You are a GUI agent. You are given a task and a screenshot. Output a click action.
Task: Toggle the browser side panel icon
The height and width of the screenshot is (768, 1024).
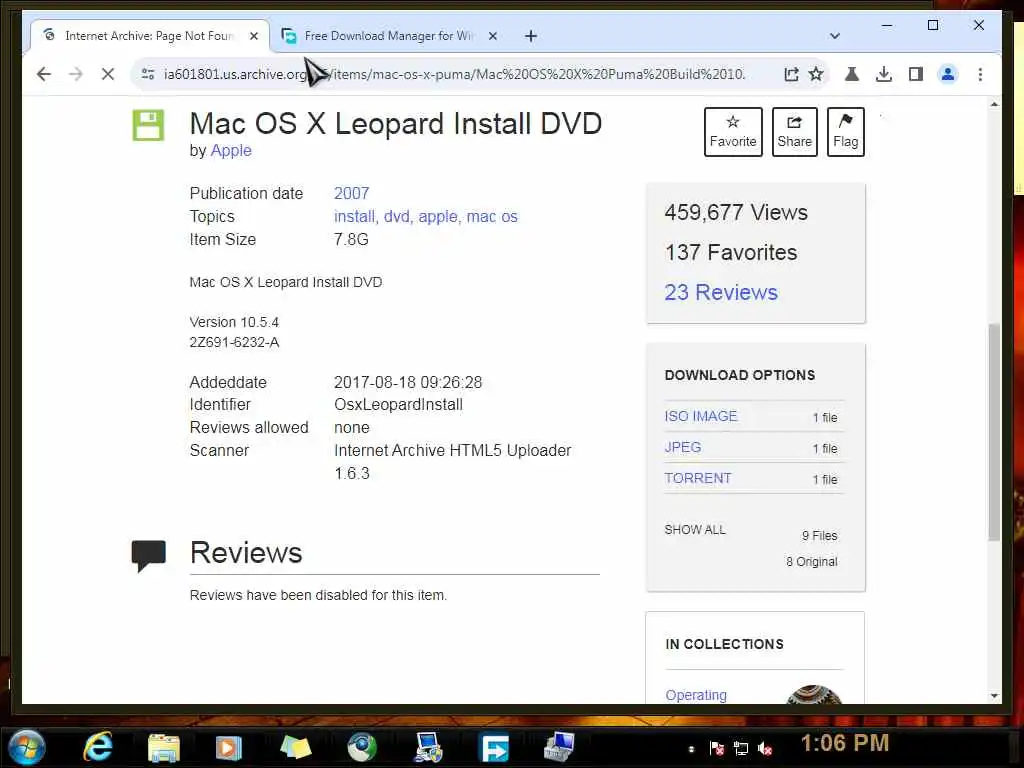pos(916,74)
